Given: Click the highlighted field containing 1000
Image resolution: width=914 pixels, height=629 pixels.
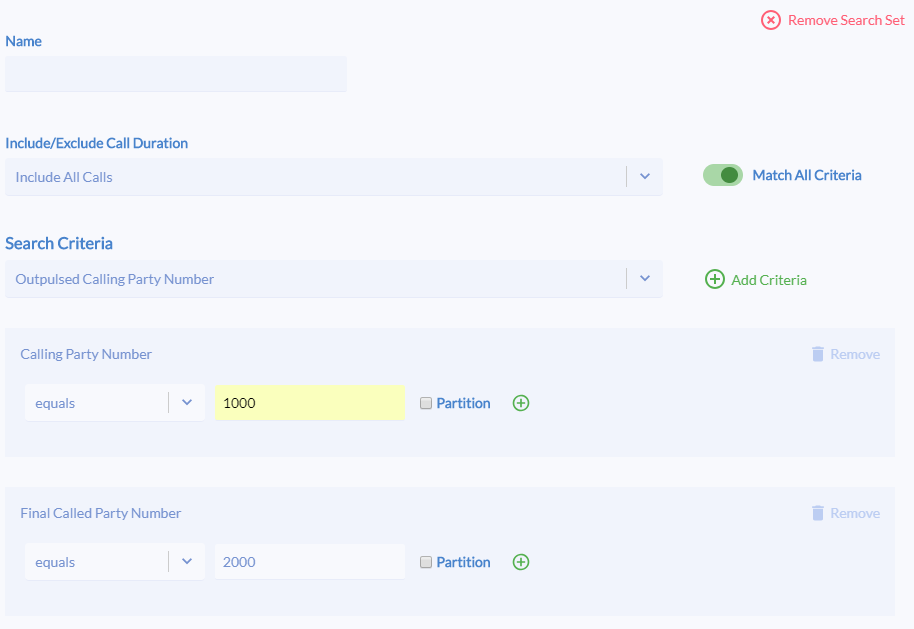Looking at the screenshot, I should pos(310,402).
